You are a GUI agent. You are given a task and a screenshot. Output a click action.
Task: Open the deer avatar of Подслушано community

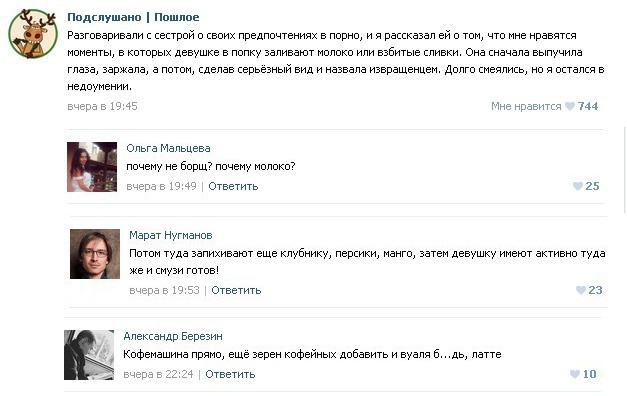(33, 34)
